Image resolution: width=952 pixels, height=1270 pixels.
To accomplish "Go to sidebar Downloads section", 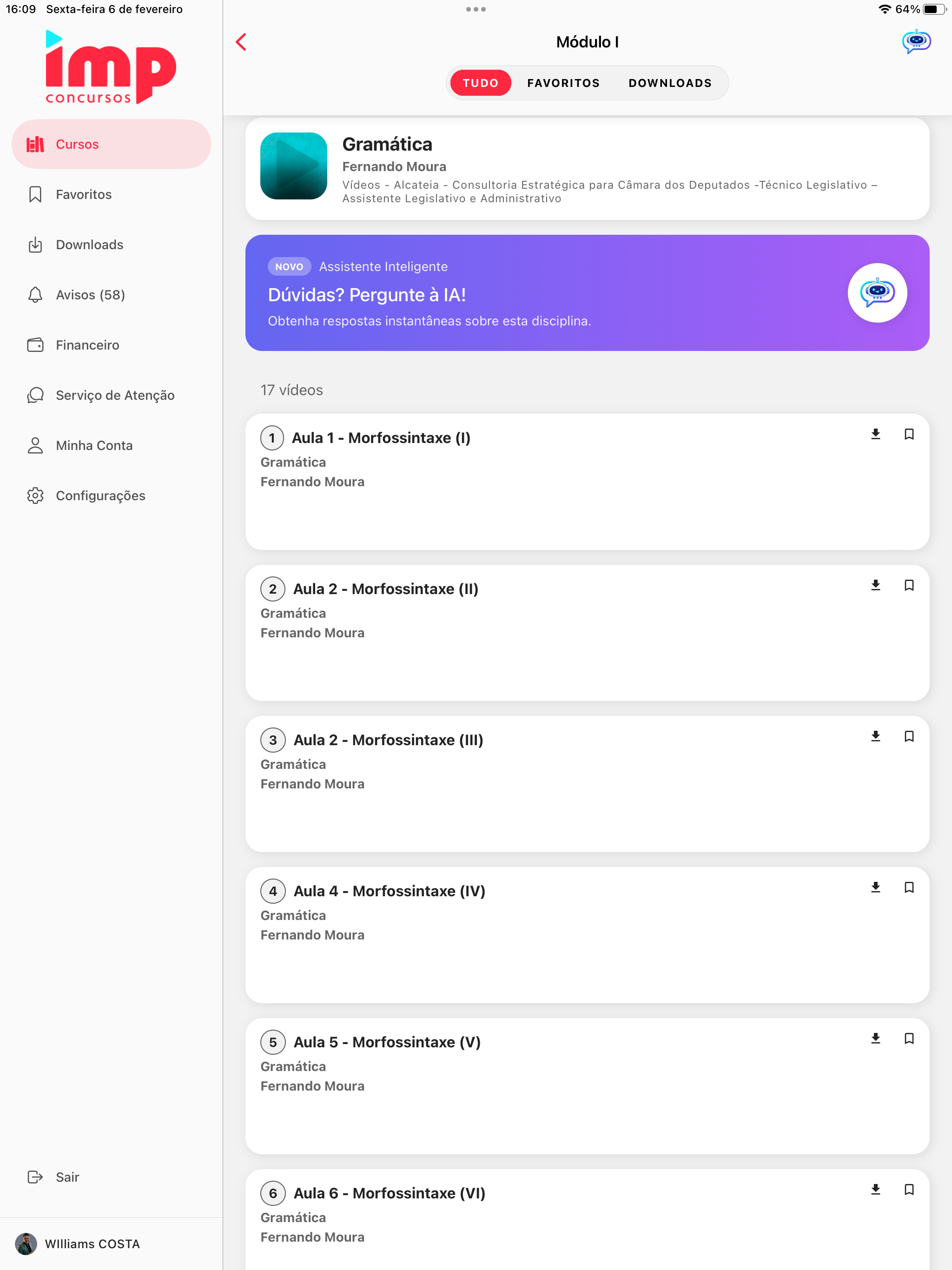I will [112, 245].
